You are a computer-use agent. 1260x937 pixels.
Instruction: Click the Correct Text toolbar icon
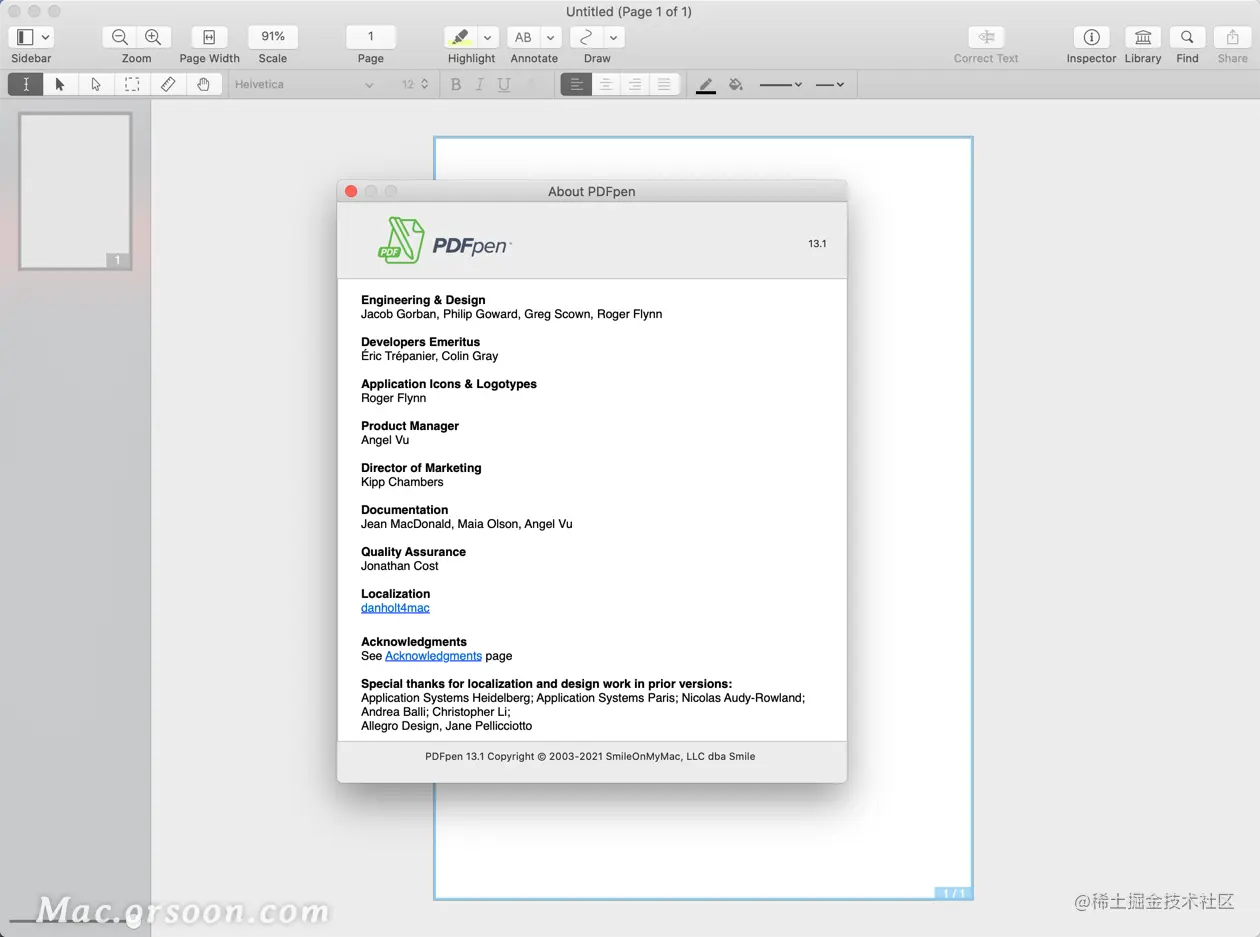pyautogui.click(x=986, y=37)
